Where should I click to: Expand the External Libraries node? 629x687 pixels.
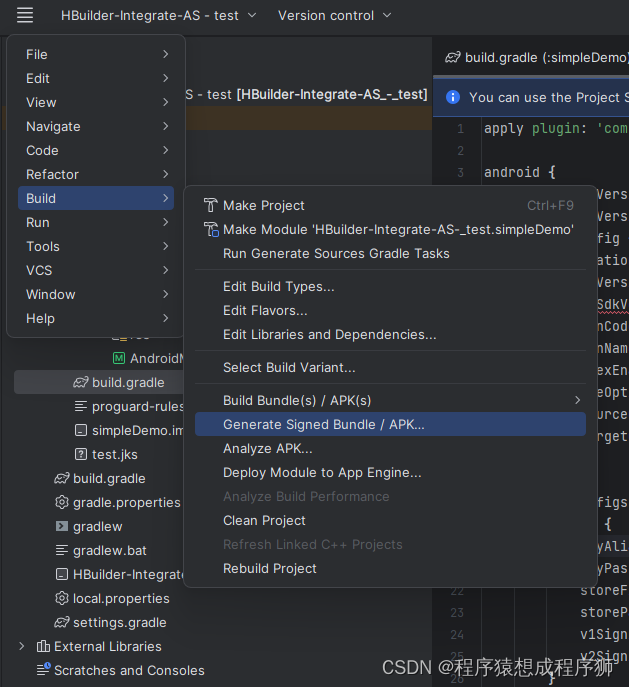22,646
